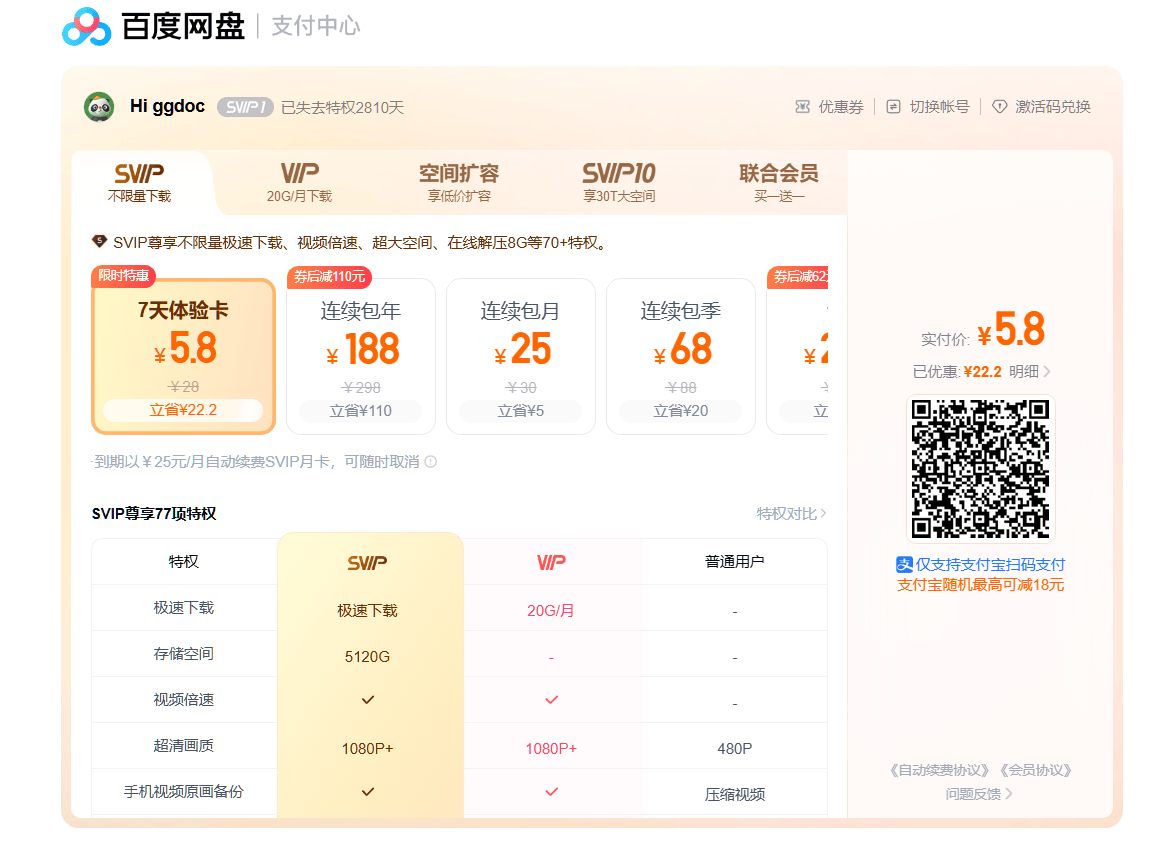Viewport: 1164px width, 854px height.
Task: Click the info icon after auto-renew note
Action: coord(431,462)
